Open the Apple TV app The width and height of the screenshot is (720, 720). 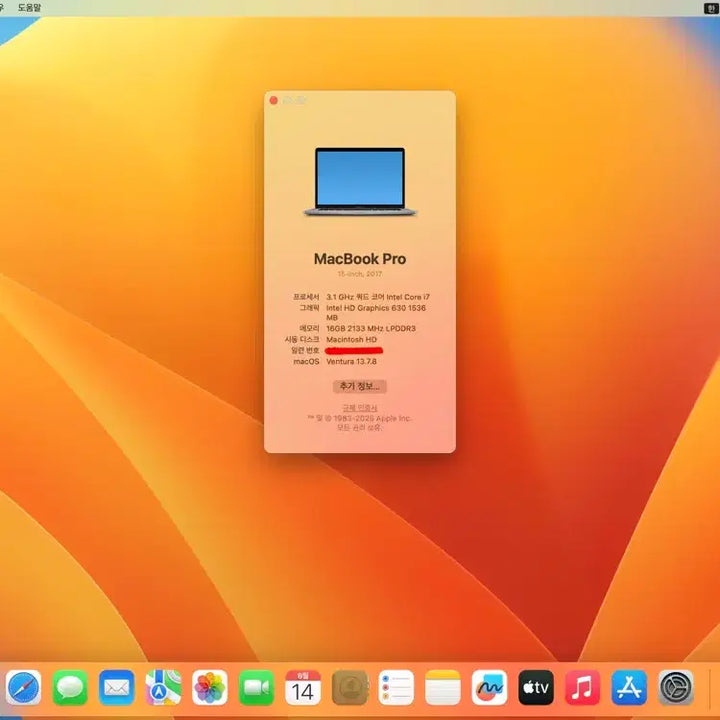coord(536,687)
